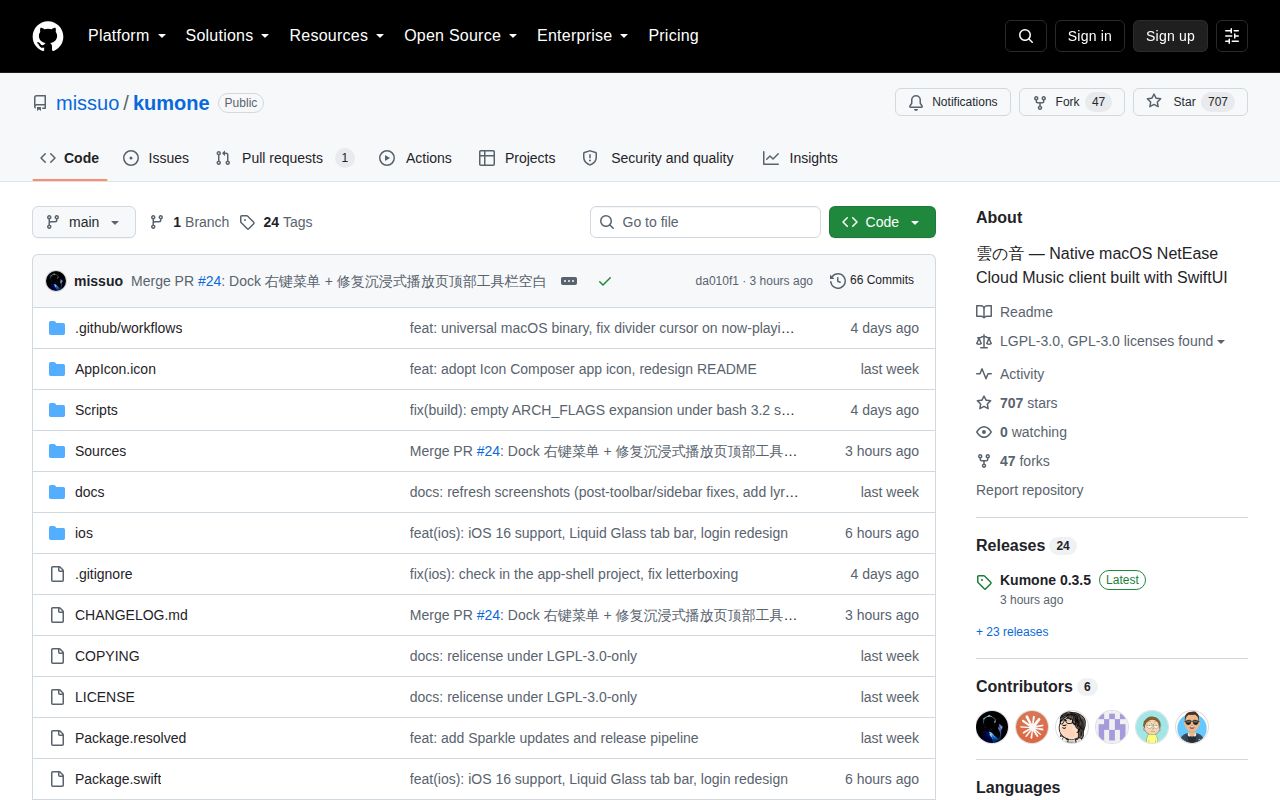This screenshot has height=800, width=1280.
Task: Open the Sources folder
Action: point(100,451)
